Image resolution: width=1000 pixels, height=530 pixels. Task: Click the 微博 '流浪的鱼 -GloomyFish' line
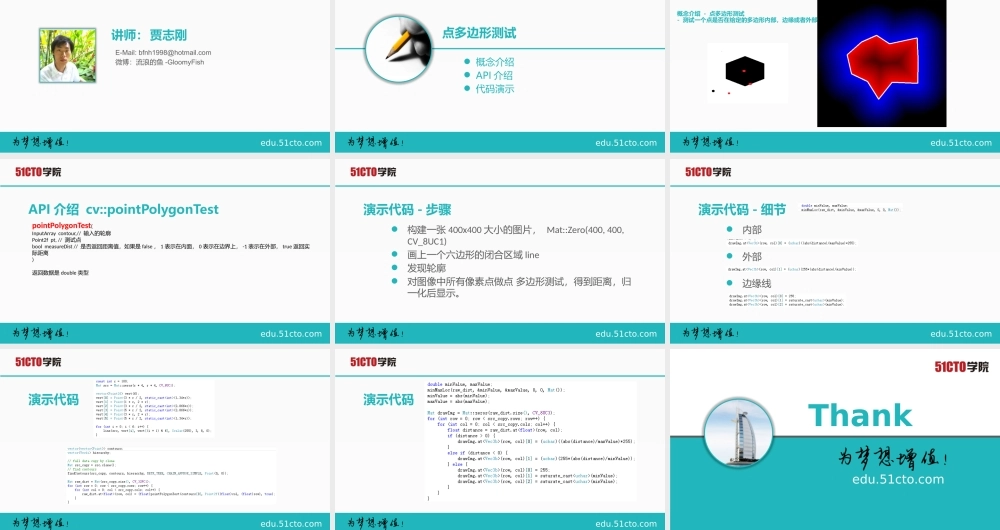[x=160, y=63]
